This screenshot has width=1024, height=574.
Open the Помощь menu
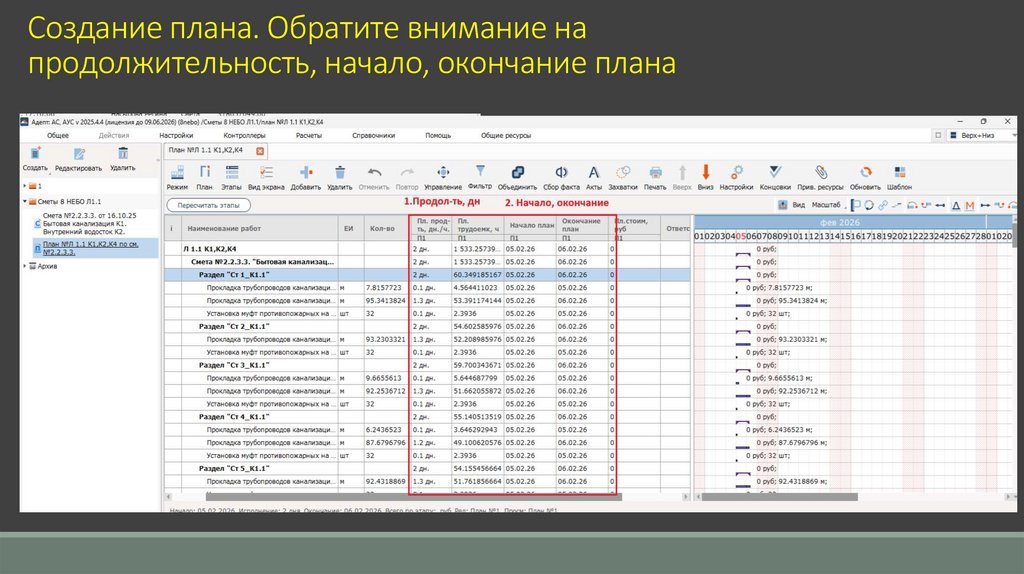coord(438,136)
